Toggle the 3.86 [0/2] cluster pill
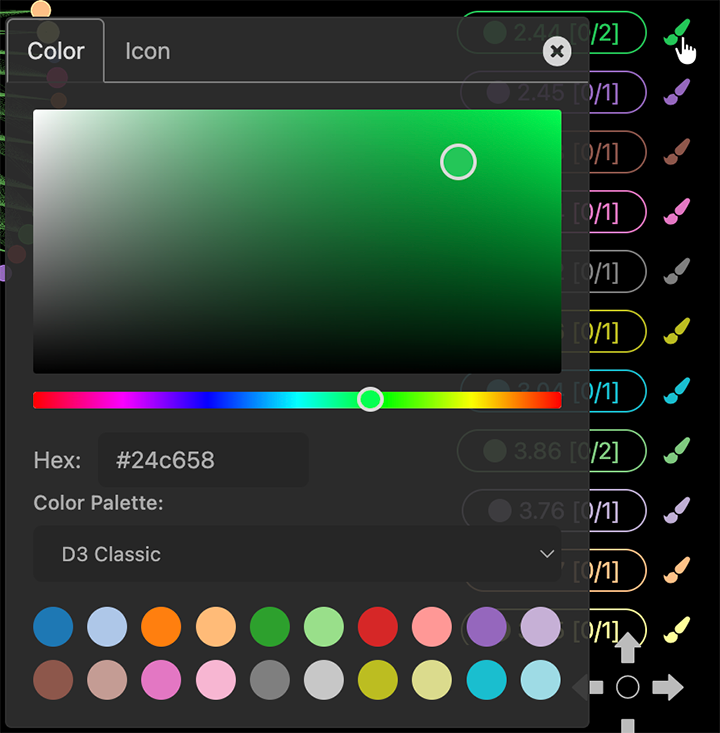The height and width of the screenshot is (733, 720). point(617,451)
